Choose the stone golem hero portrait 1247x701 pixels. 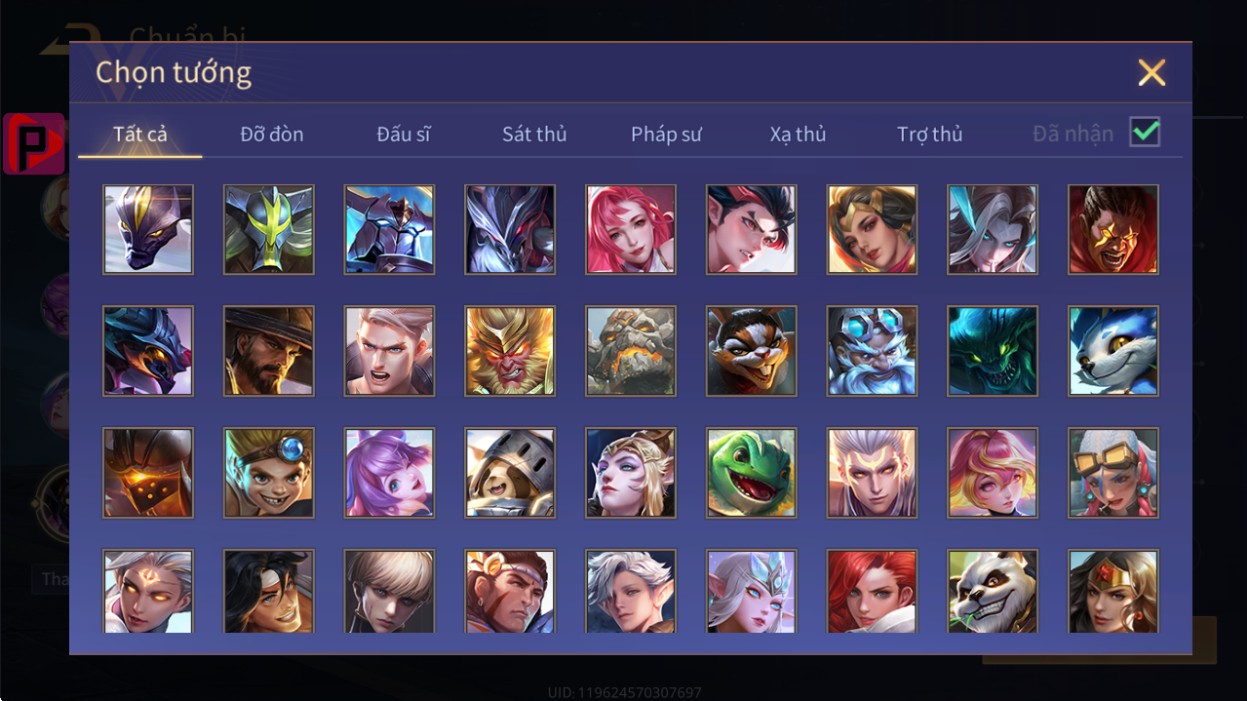[x=631, y=351]
